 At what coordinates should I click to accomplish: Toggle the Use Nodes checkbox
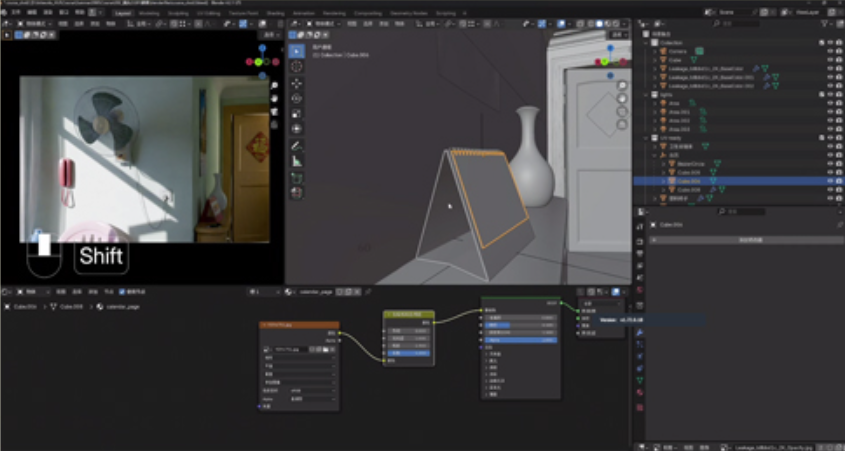tap(122, 292)
